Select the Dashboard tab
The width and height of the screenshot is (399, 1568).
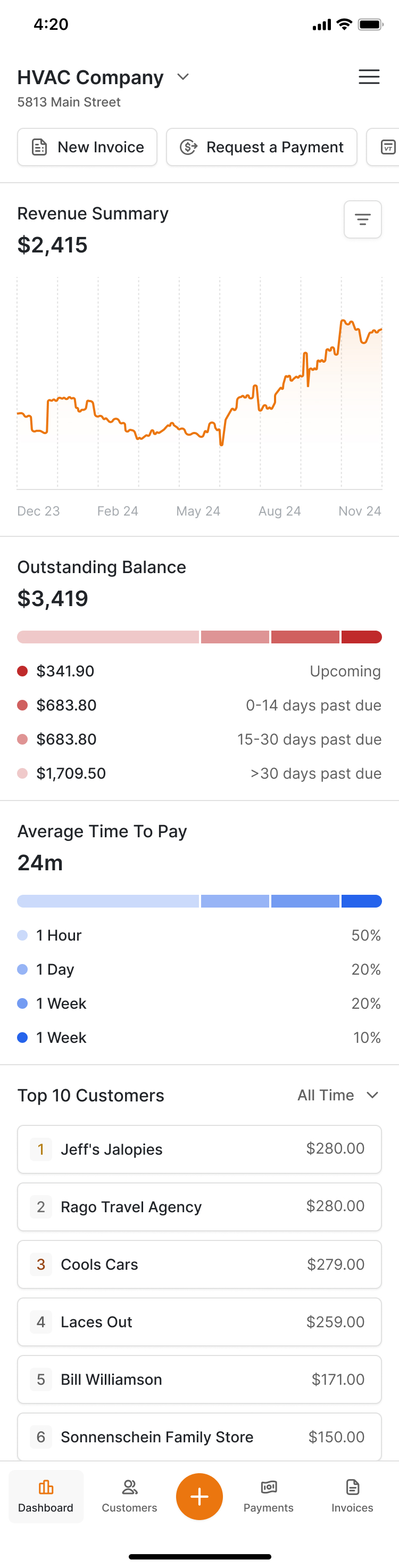pyautogui.click(x=46, y=1497)
